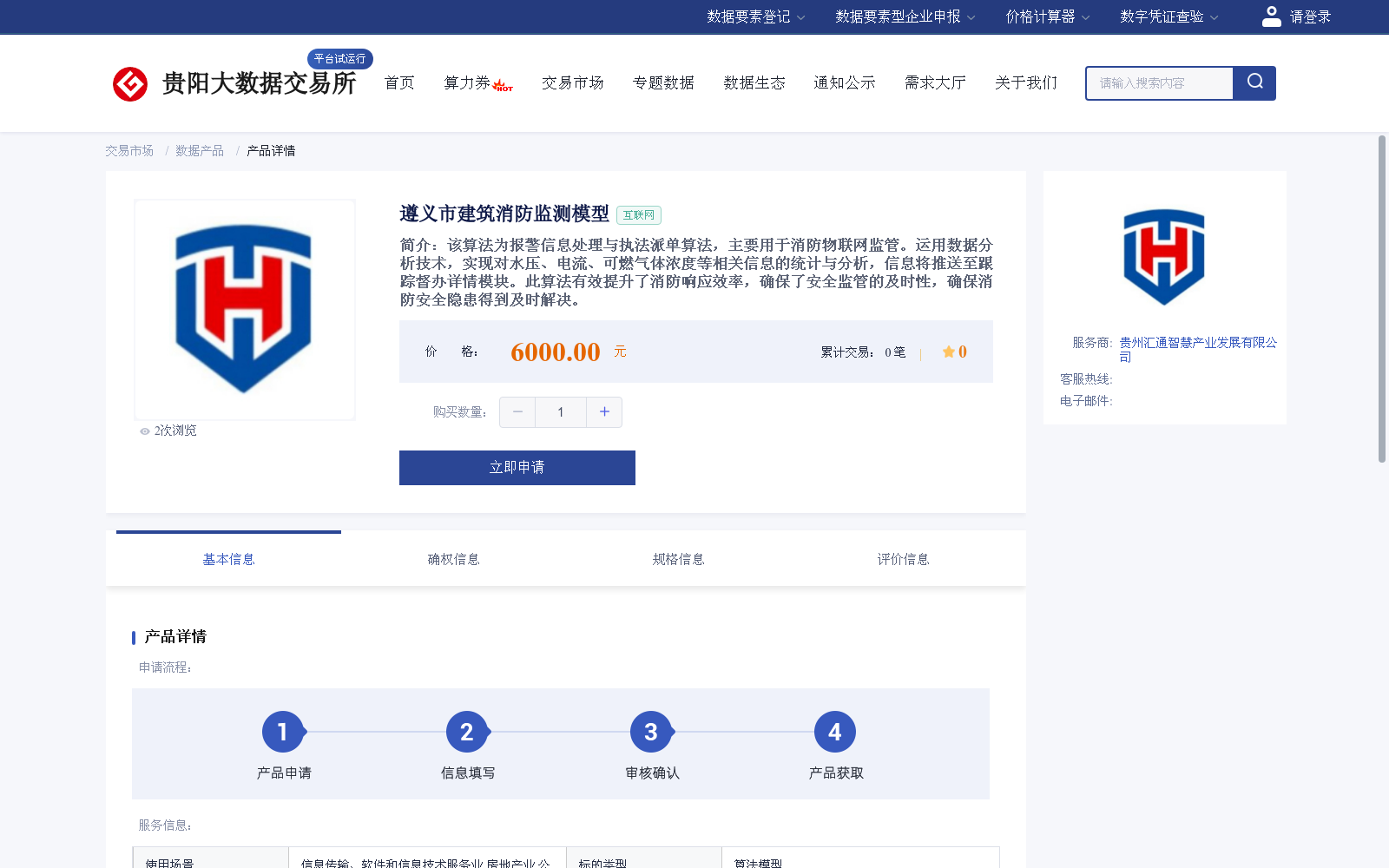Viewport: 1389px width, 868px height.
Task: Click the price 6000.00
Action: click(556, 352)
